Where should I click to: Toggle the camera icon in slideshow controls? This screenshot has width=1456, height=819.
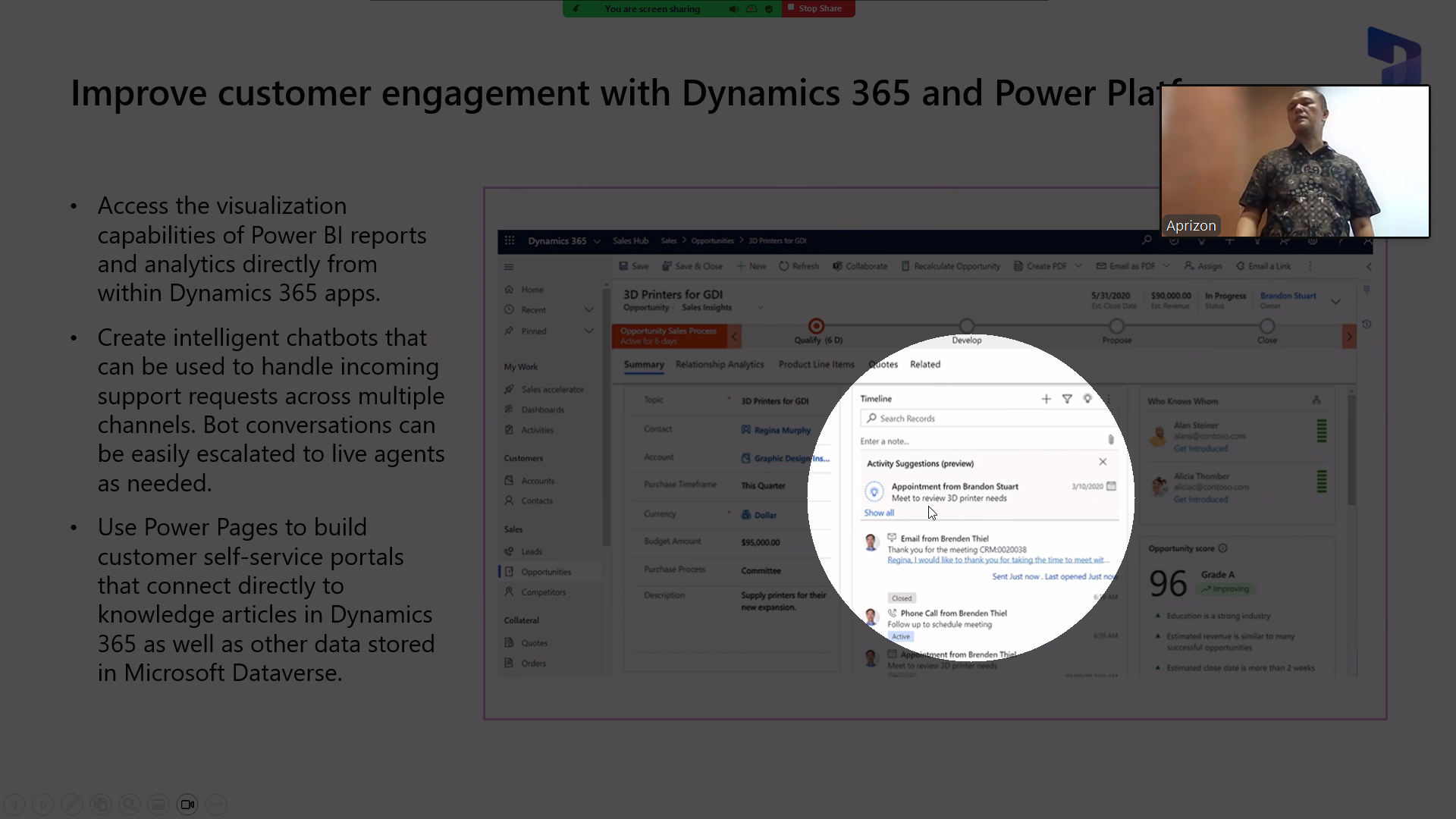(187, 805)
